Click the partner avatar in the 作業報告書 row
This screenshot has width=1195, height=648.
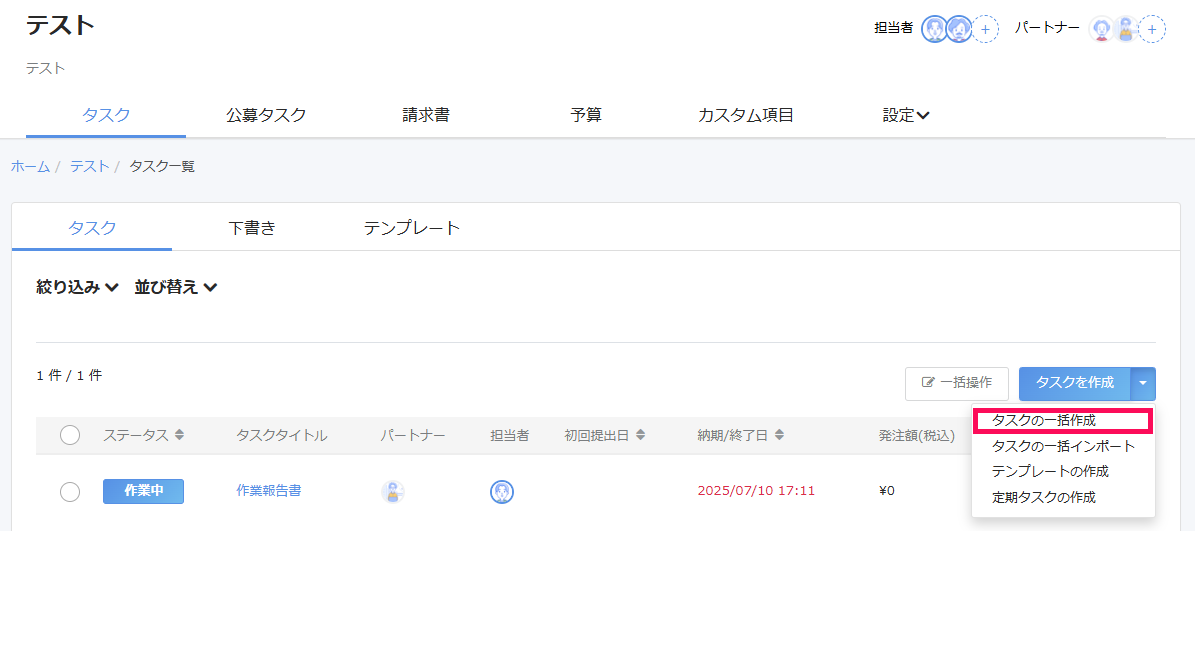point(392,492)
